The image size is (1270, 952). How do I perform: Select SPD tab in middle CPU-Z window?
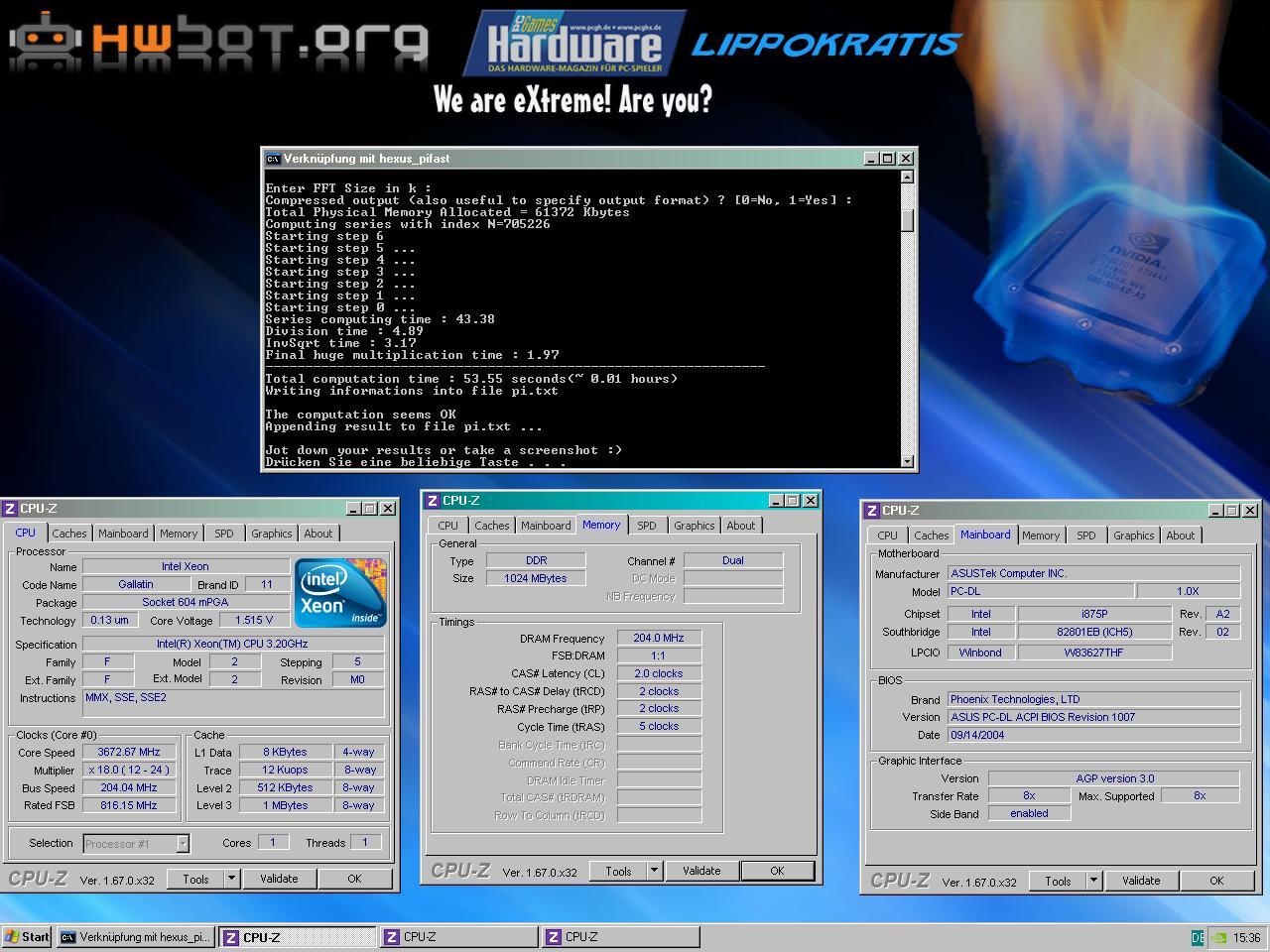[x=647, y=526]
